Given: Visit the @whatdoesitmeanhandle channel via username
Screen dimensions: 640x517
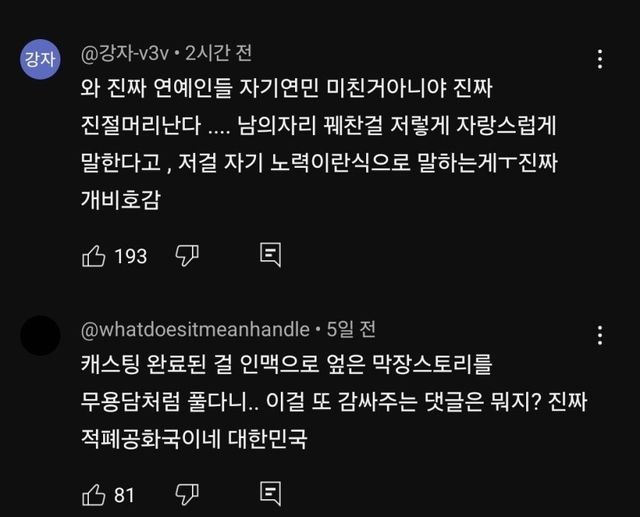Looking at the screenshot, I should pos(196,328).
